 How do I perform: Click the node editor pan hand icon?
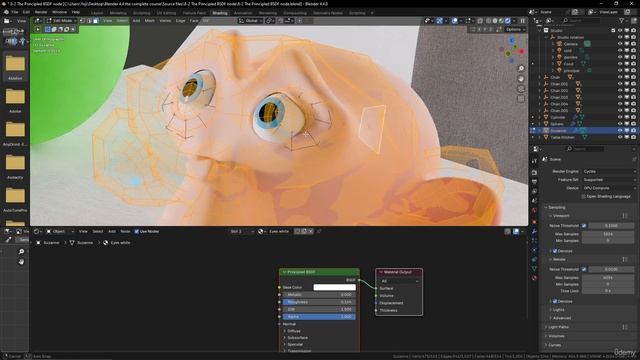tap(21, 262)
